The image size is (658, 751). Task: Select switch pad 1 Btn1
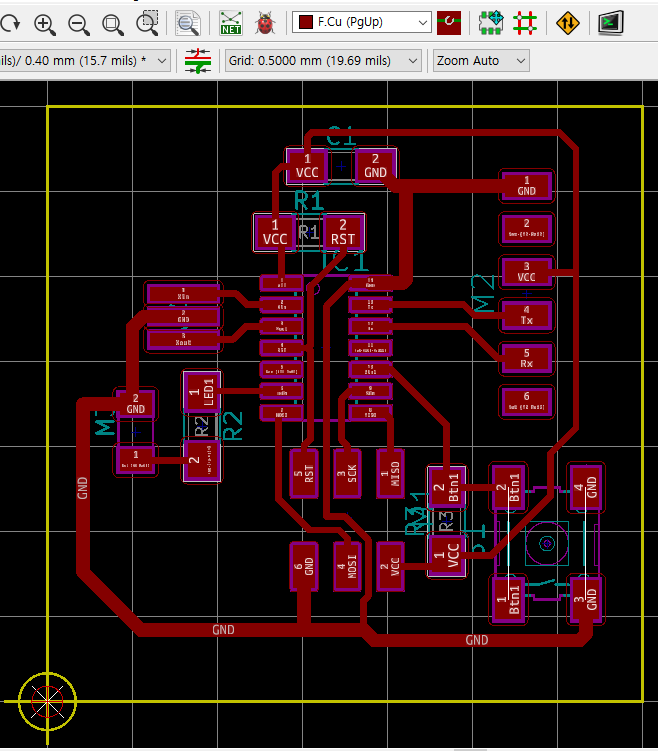[508, 599]
